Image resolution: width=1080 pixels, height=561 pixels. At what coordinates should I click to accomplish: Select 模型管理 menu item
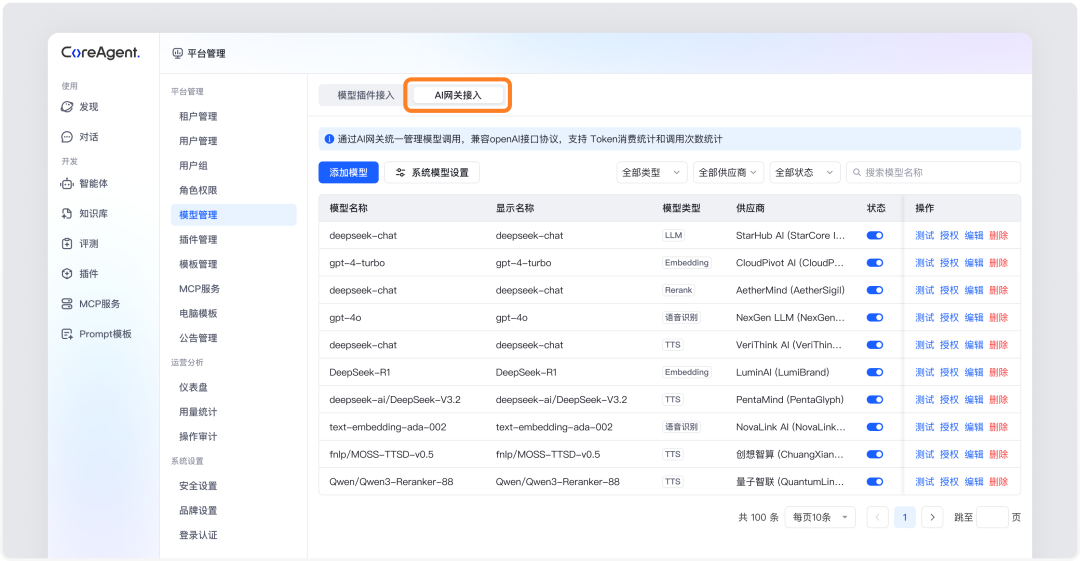coord(233,215)
